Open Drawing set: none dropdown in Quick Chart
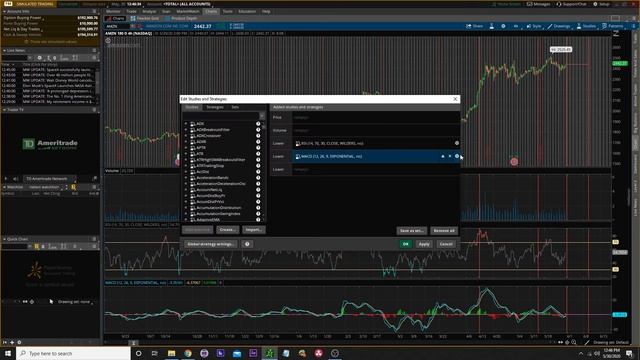 pos(76,302)
